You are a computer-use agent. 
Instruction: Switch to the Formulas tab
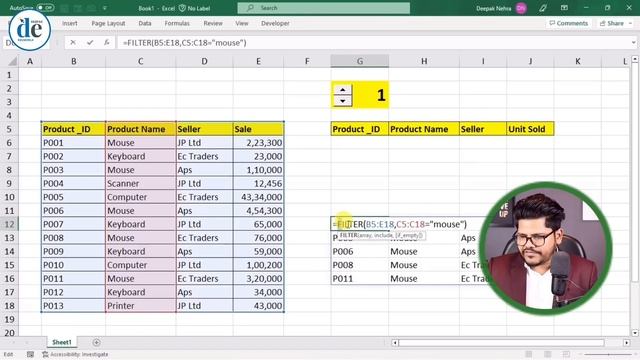pyautogui.click(x=177, y=23)
